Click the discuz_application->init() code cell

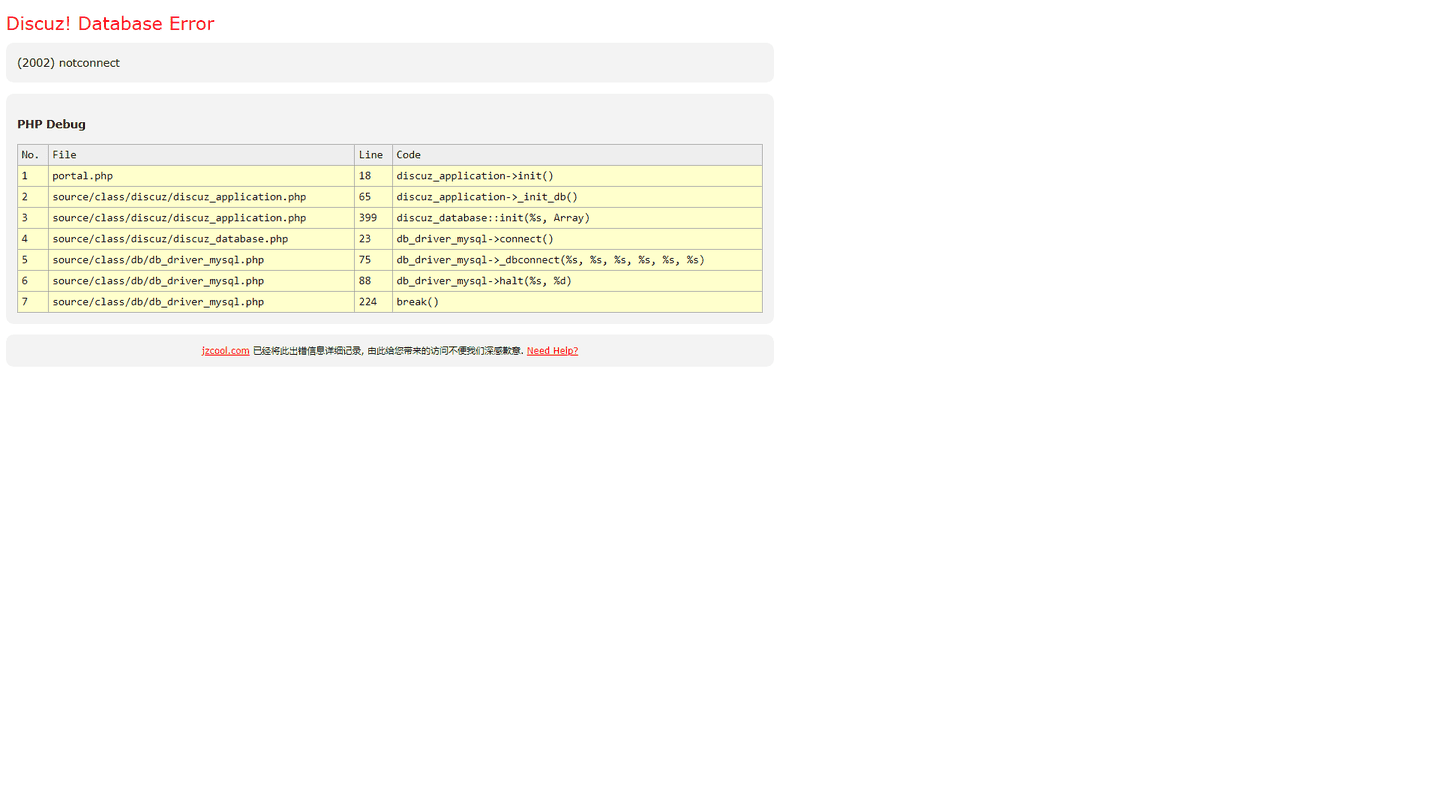(x=577, y=176)
